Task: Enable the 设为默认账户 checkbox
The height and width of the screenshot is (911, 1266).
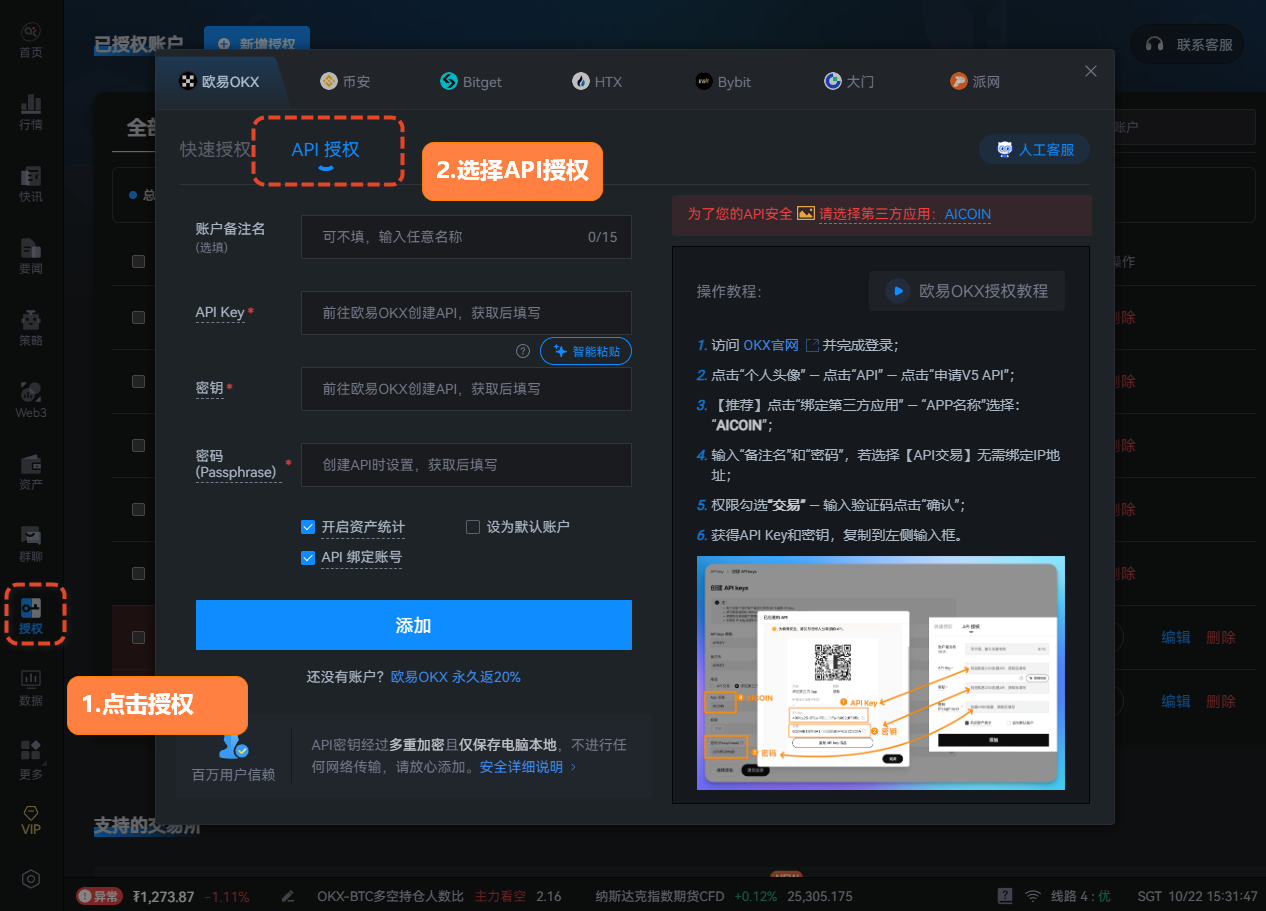Action: click(x=473, y=527)
